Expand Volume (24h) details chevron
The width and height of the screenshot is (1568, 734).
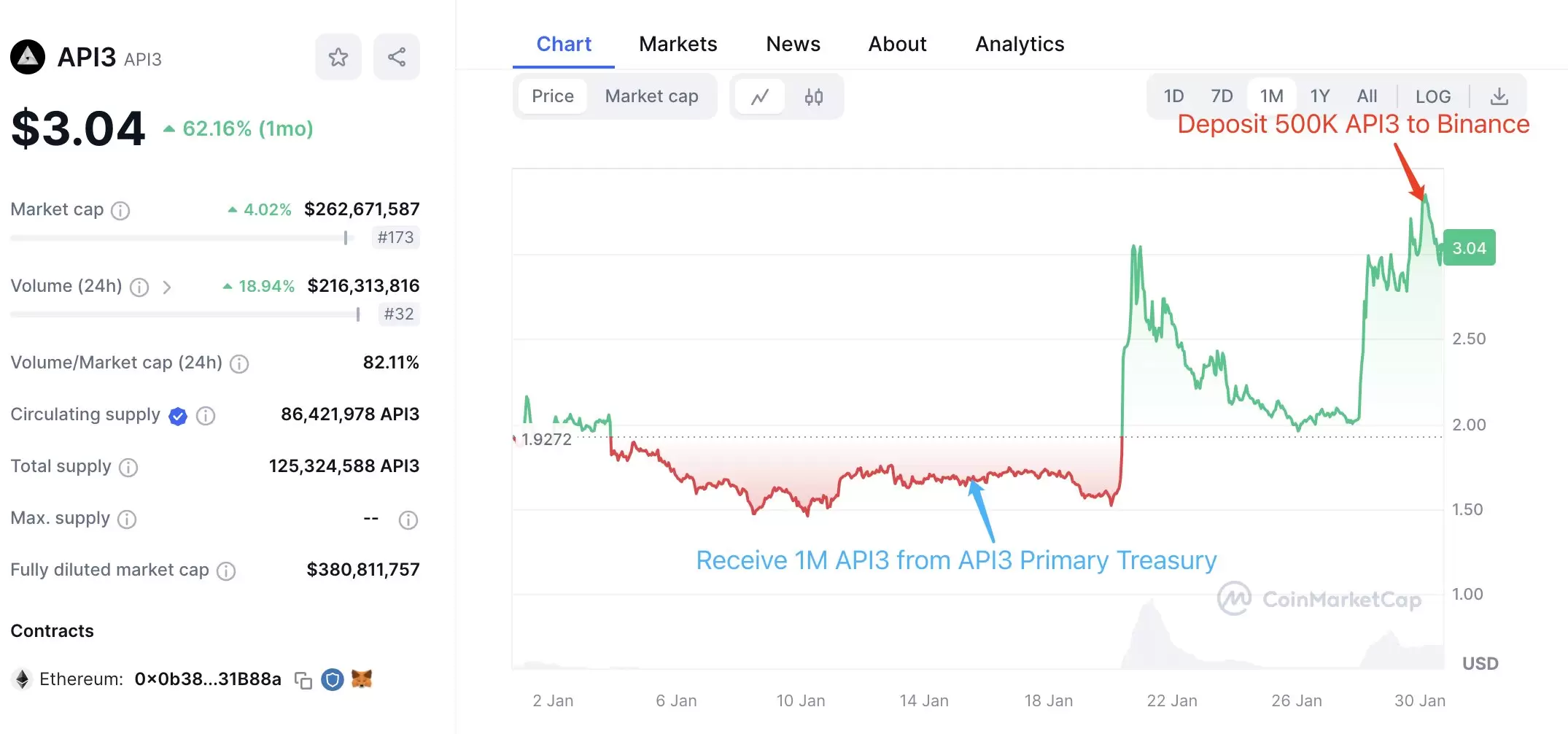coord(167,287)
